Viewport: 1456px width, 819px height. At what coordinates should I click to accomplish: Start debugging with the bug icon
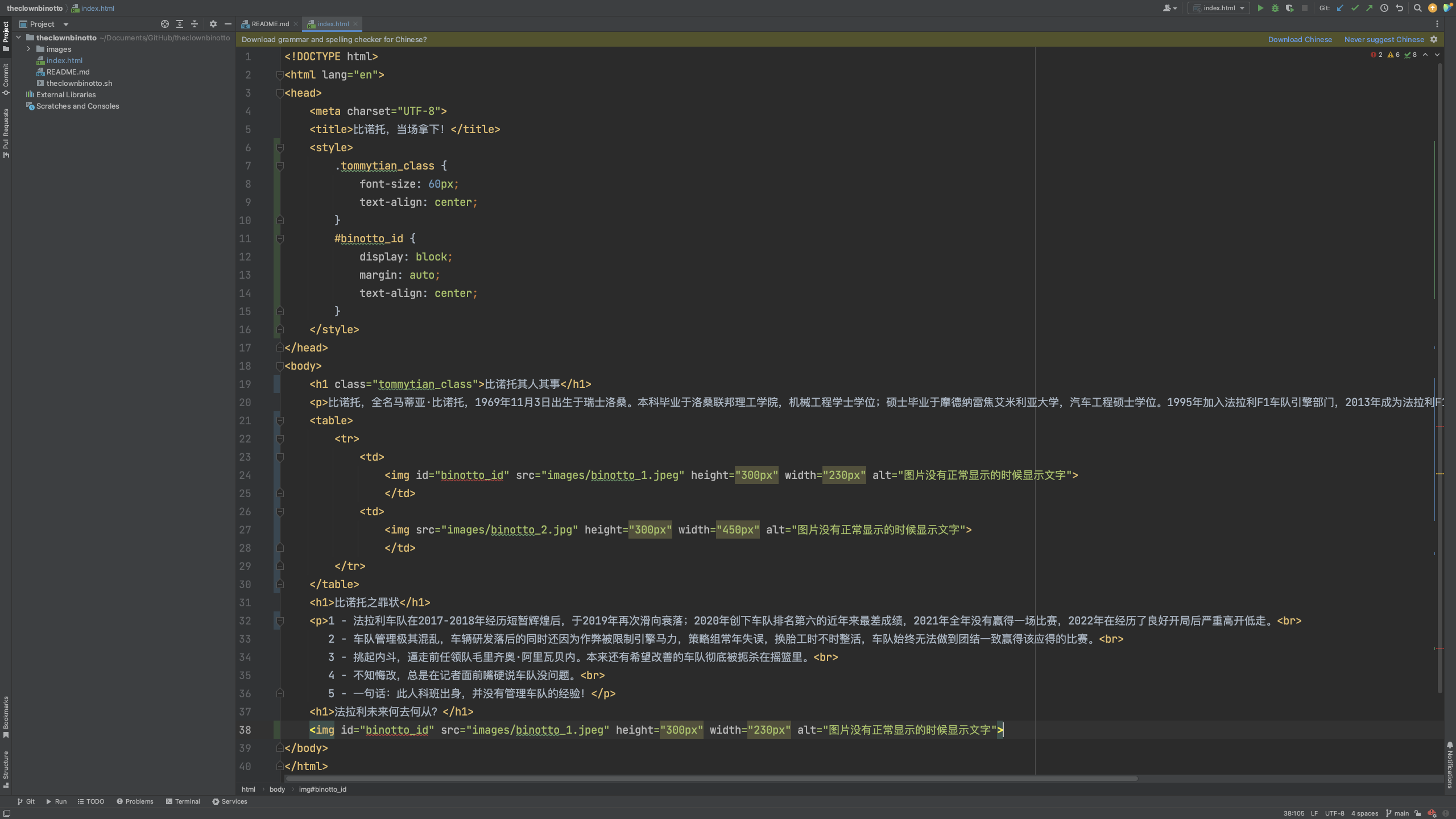pos(1275,8)
